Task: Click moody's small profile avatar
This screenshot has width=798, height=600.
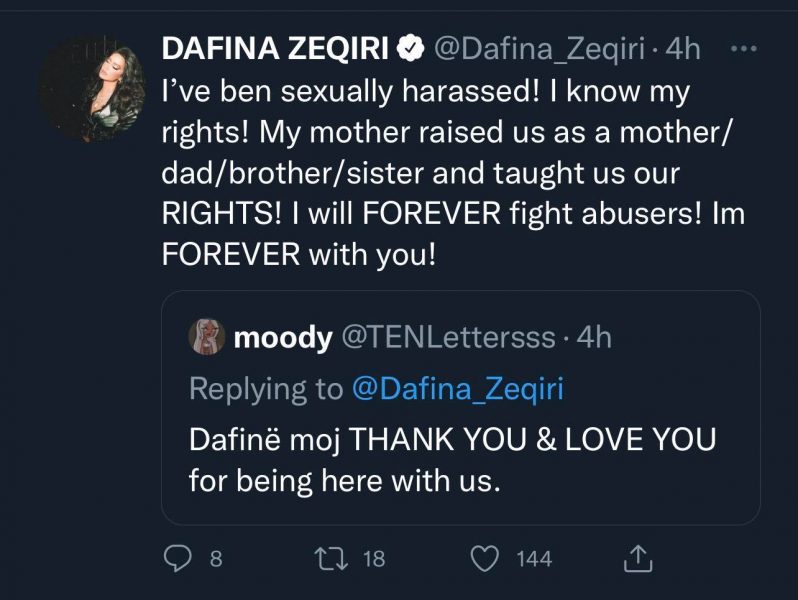Action: pos(206,338)
